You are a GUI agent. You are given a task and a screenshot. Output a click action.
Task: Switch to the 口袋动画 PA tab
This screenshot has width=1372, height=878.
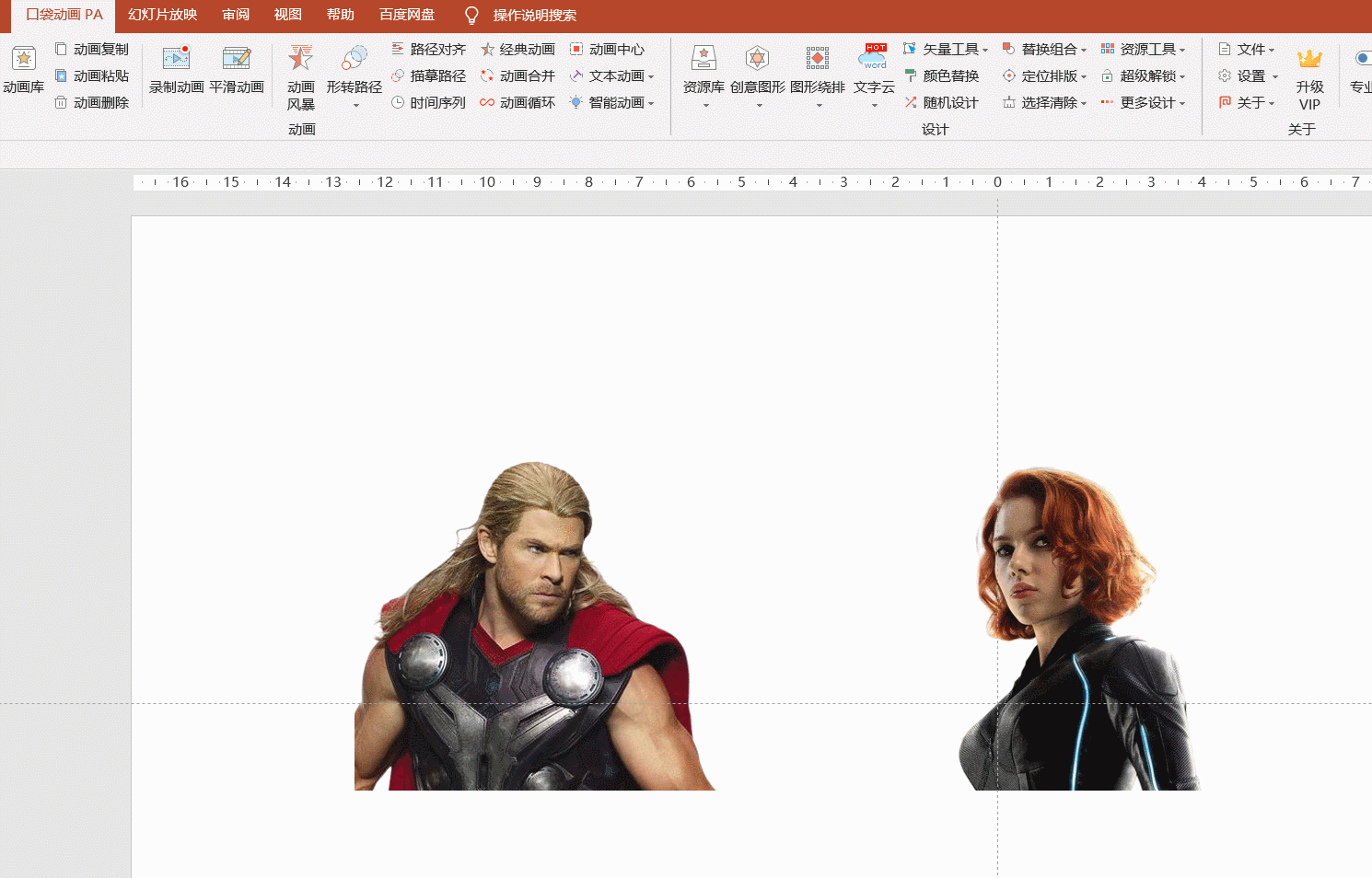coord(64,15)
